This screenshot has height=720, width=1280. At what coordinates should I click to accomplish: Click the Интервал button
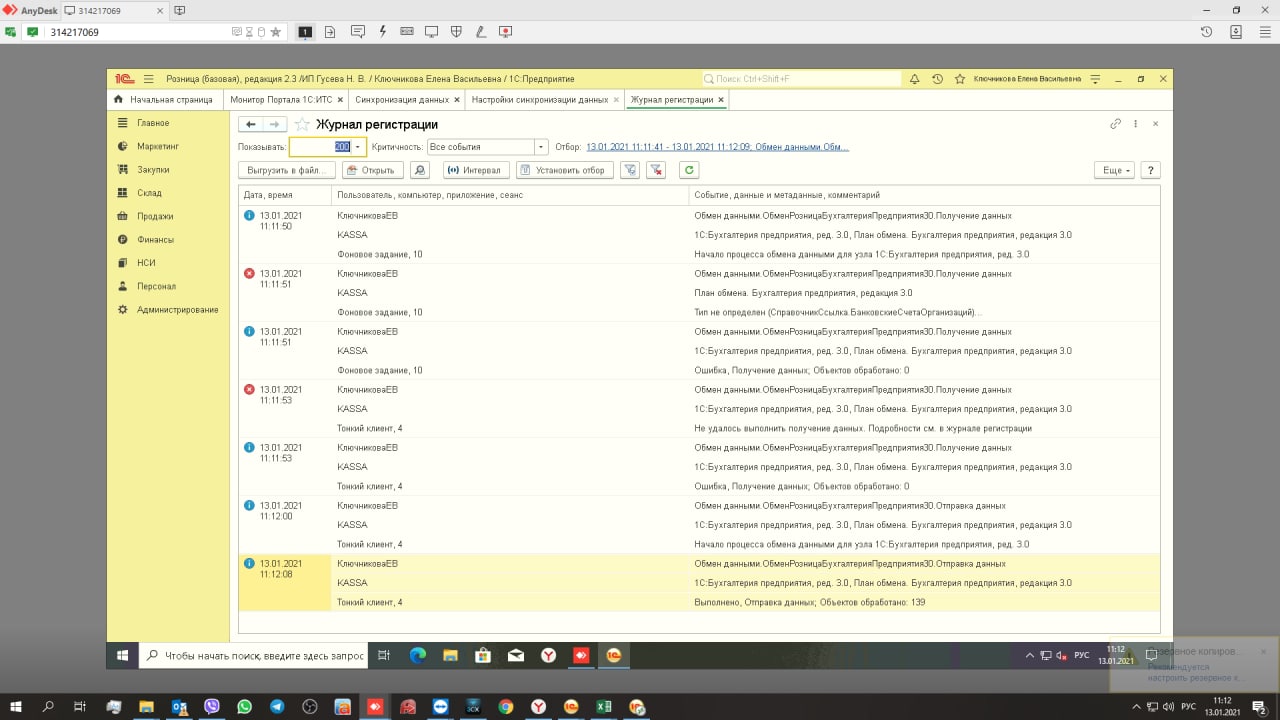pyautogui.click(x=476, y=170)
